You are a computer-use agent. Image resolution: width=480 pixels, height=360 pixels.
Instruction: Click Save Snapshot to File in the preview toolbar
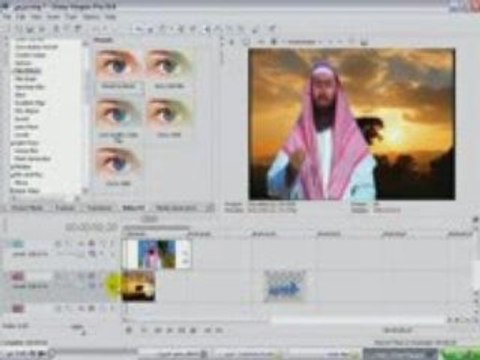pos(364,42)
